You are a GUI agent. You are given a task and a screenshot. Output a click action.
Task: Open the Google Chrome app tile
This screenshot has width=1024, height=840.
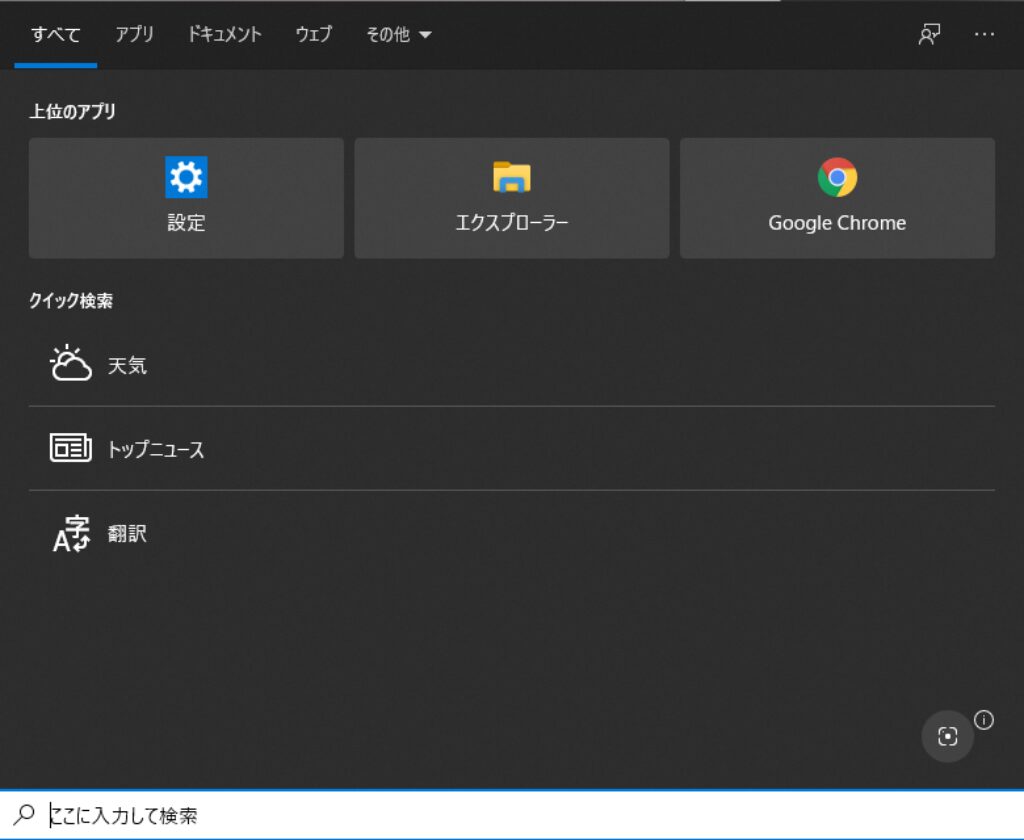tap(837, 198)
